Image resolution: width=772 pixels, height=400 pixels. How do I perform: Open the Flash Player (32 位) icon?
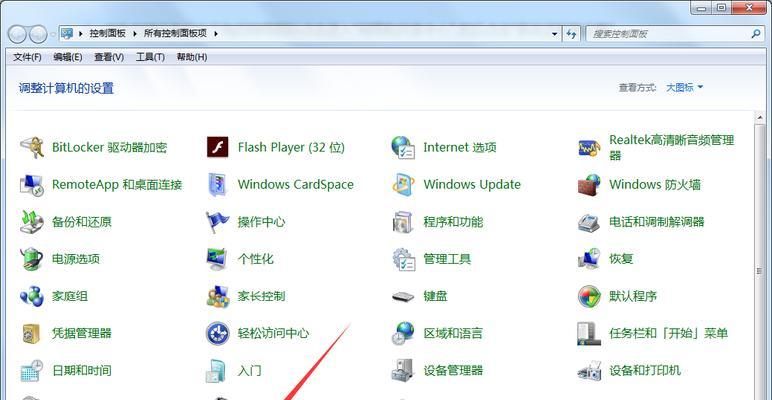click(x=218, y=147)
